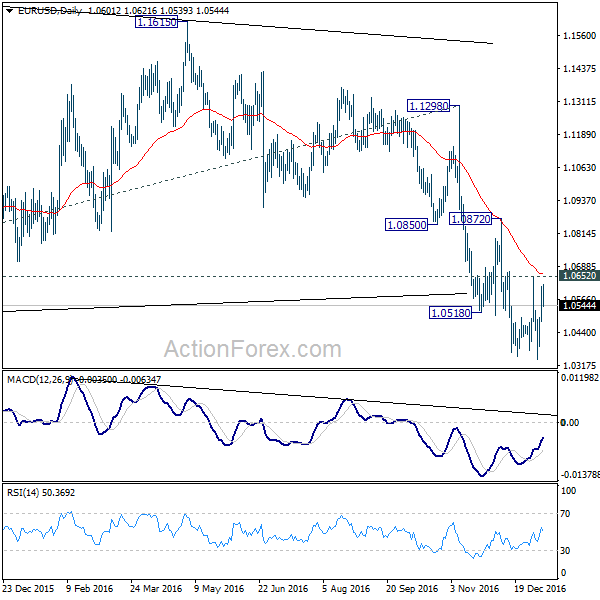Click the 1.09370 price axis value
The height and width of the screenshot is (600, 600).
click(579, 200)
